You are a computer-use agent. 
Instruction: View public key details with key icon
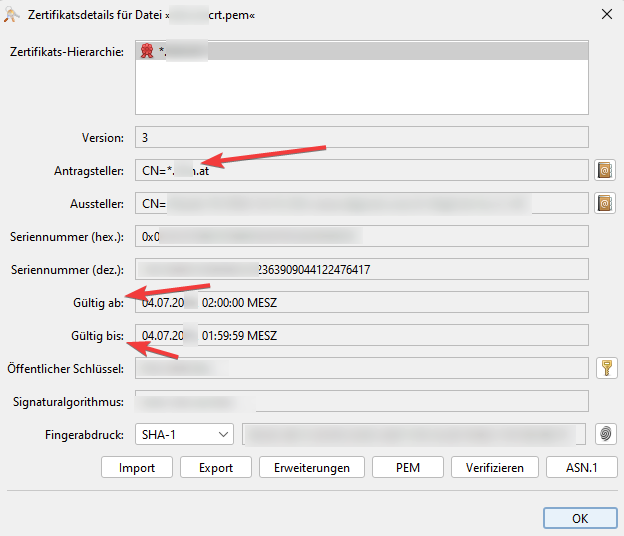[605, 368]
